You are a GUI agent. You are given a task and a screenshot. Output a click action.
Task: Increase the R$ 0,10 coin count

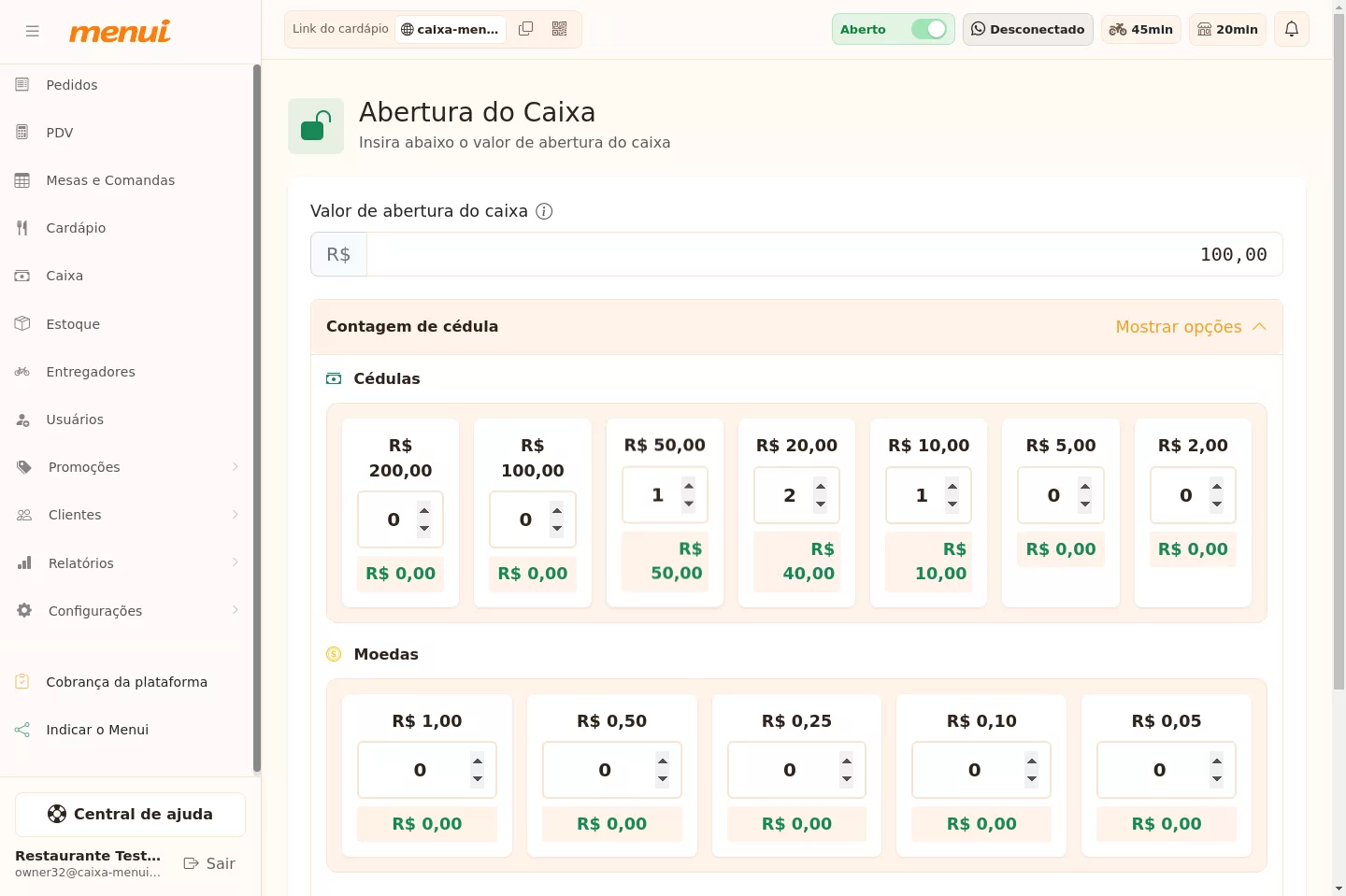tap(1032, 761)
